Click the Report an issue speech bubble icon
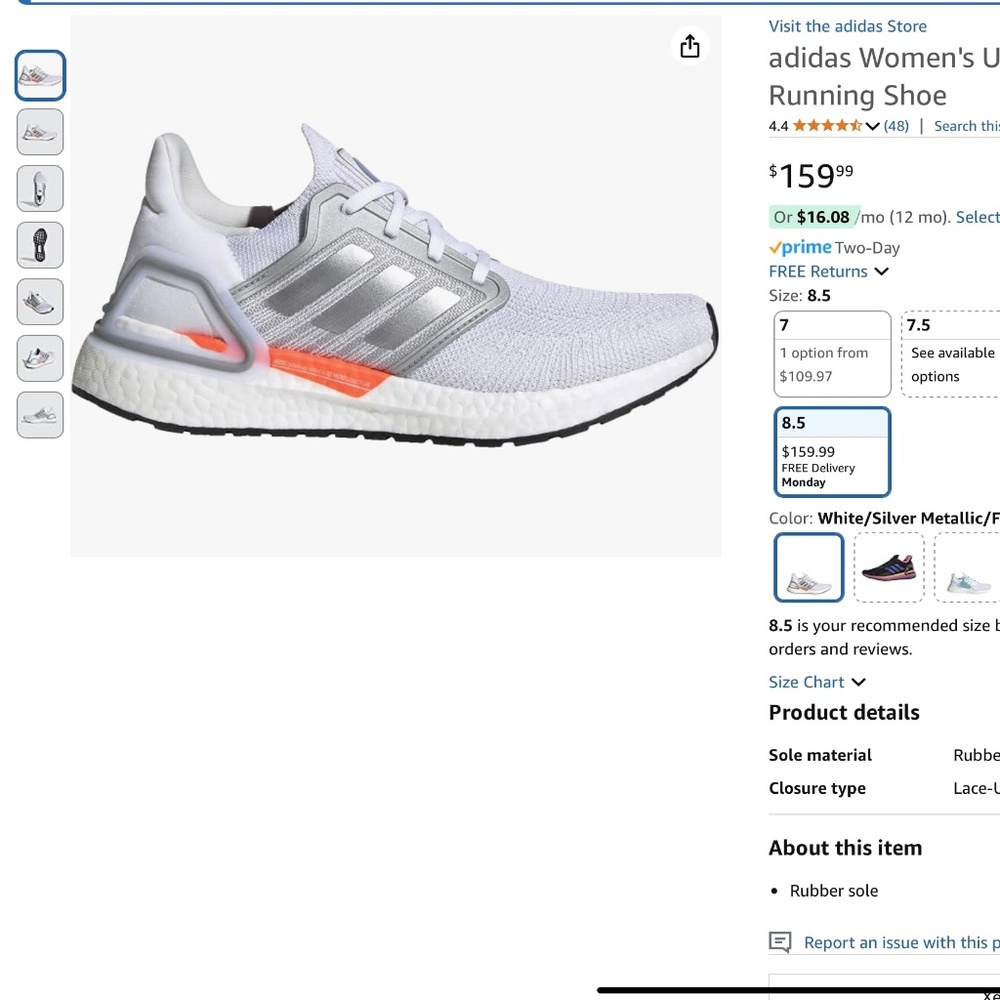Image resolution: width=1000 pixels, height=1000 pixels. click(778, 942)
